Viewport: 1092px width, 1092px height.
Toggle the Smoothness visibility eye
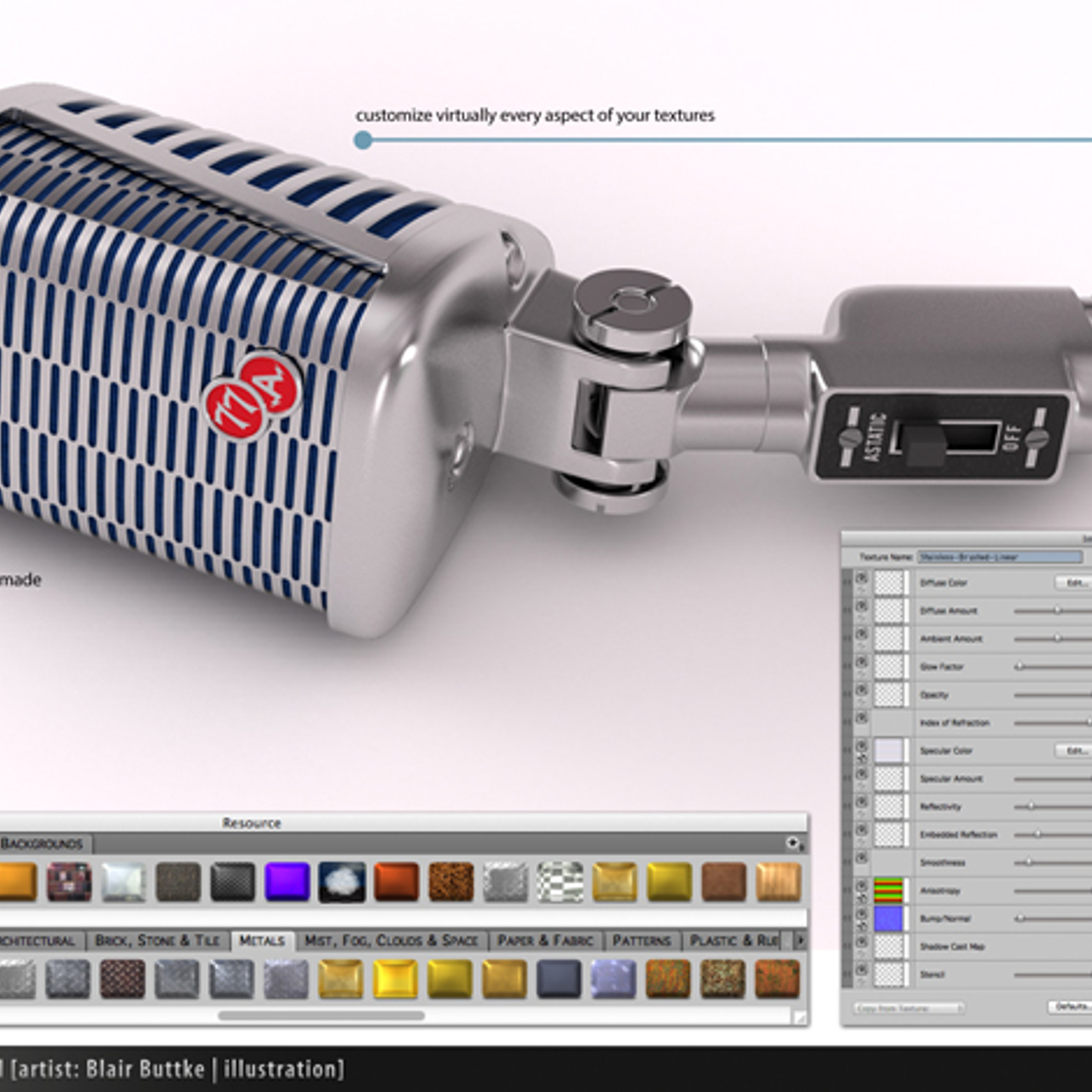pyautogui.click(x=861, y=857)
